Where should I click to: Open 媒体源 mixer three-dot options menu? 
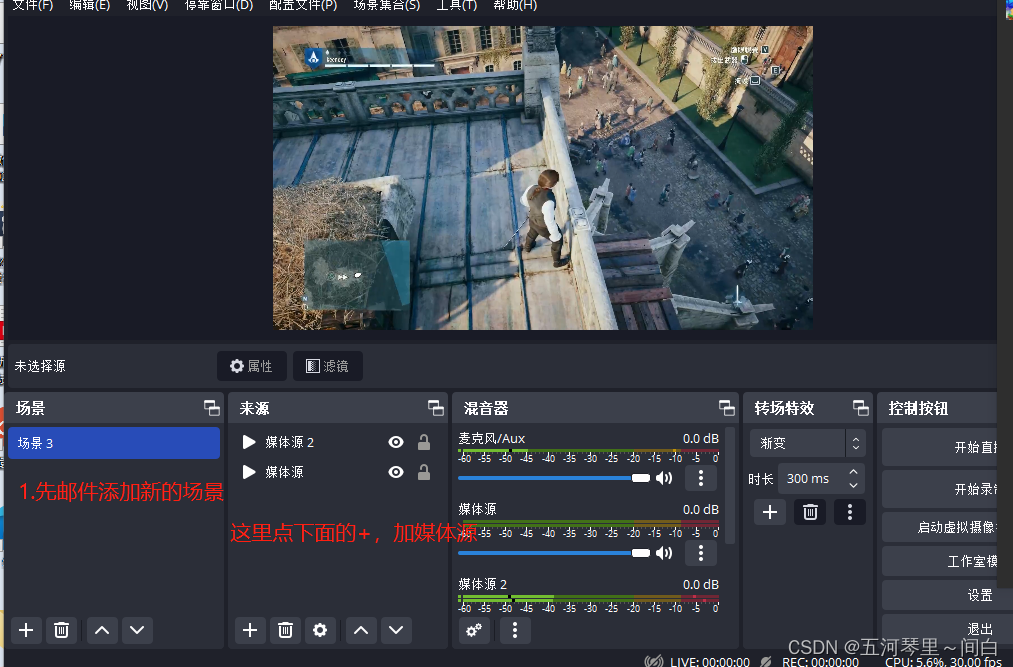coord(701,553)
